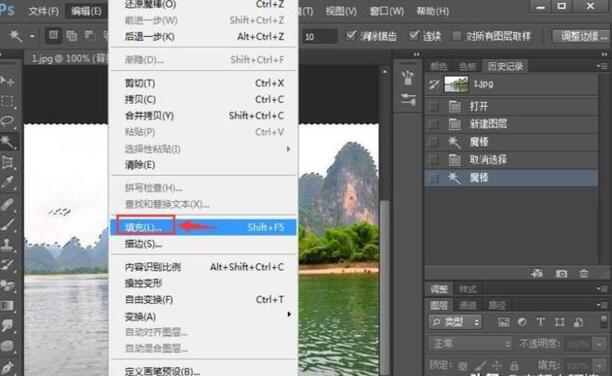Open the collapsed Brush panel icon
The image size is (612, 376).
(408, 78)
